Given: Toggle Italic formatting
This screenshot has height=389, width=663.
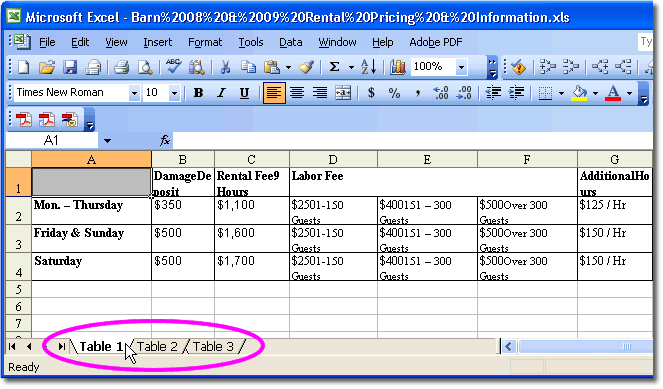Looking at the screenshot, I should tap(221, 93).
